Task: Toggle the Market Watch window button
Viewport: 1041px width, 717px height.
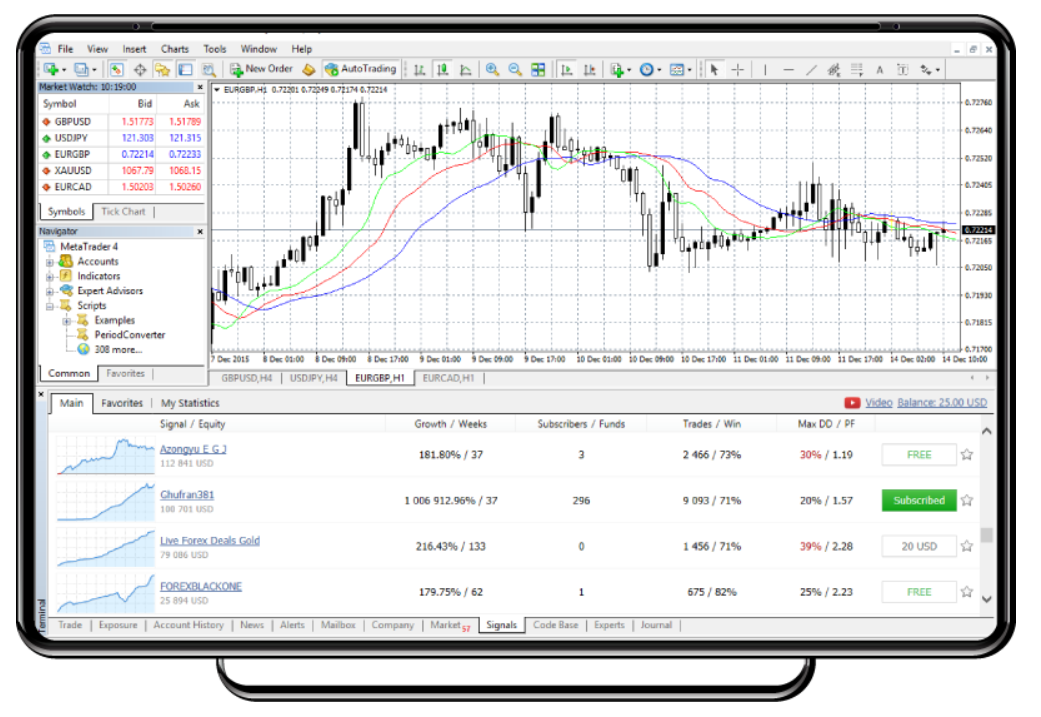Action: pos(117,69)
